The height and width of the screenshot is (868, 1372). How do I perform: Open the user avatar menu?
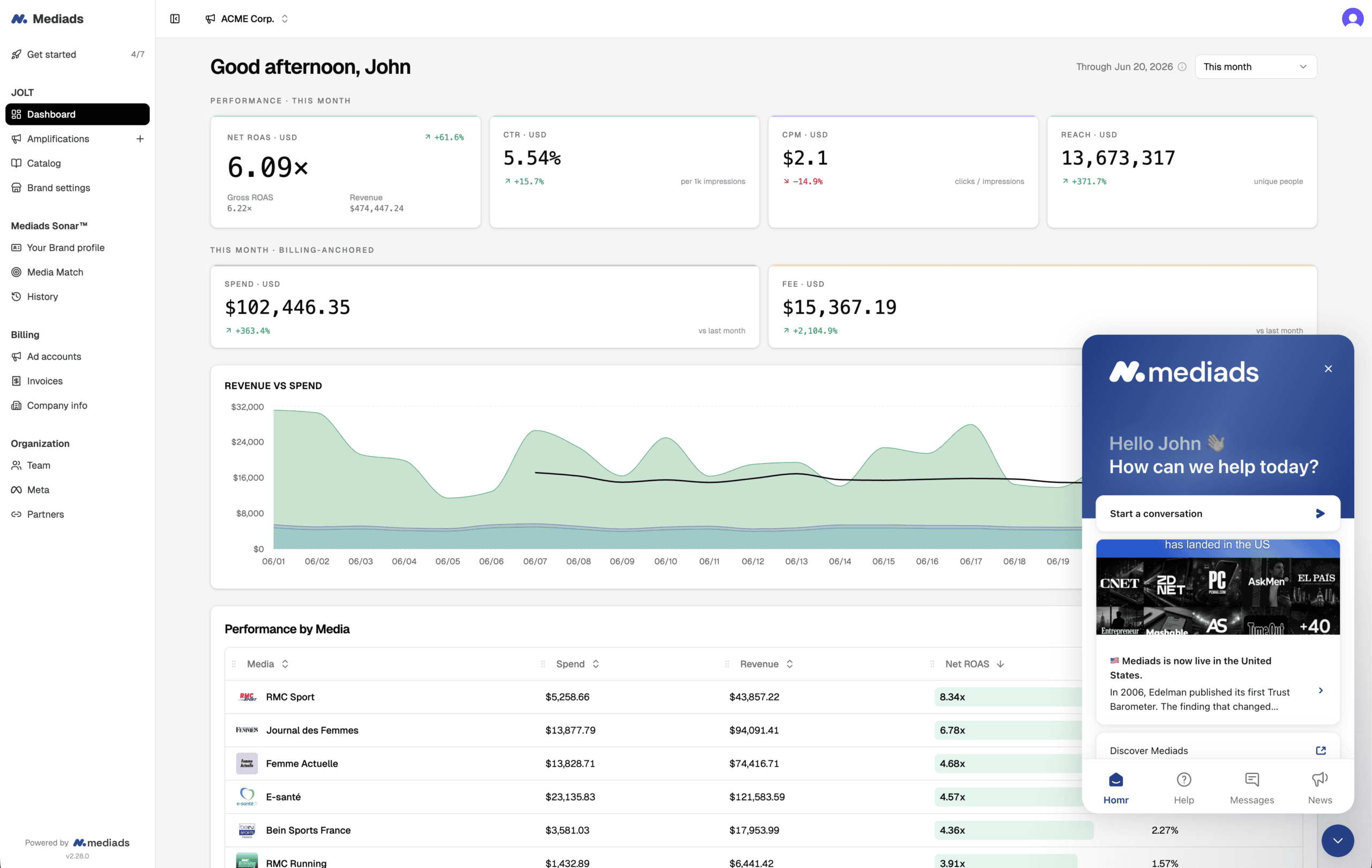(x=1352, y=18)
